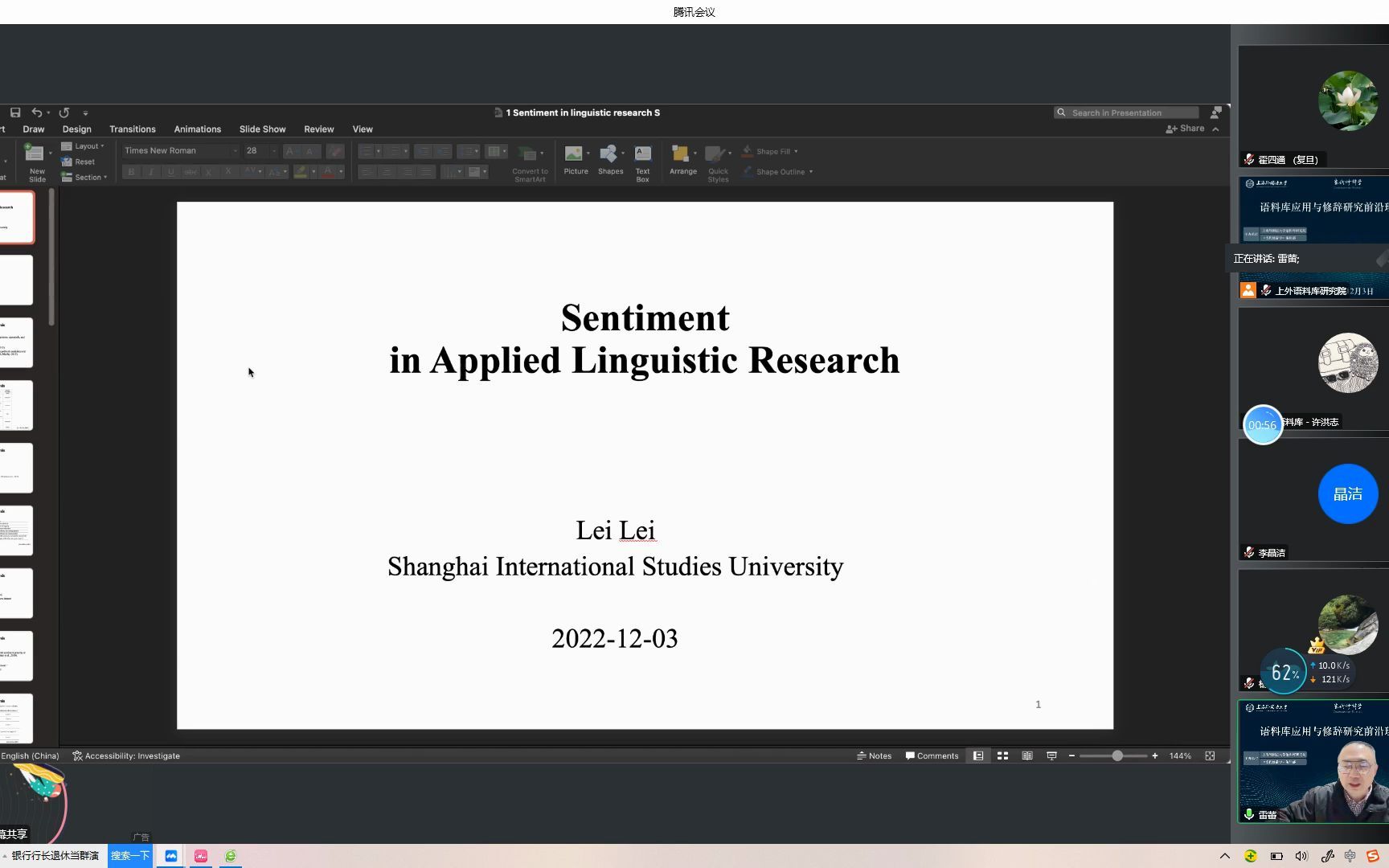Apply the red font color
Screen dimensions: 1389x868
point(327,172)
